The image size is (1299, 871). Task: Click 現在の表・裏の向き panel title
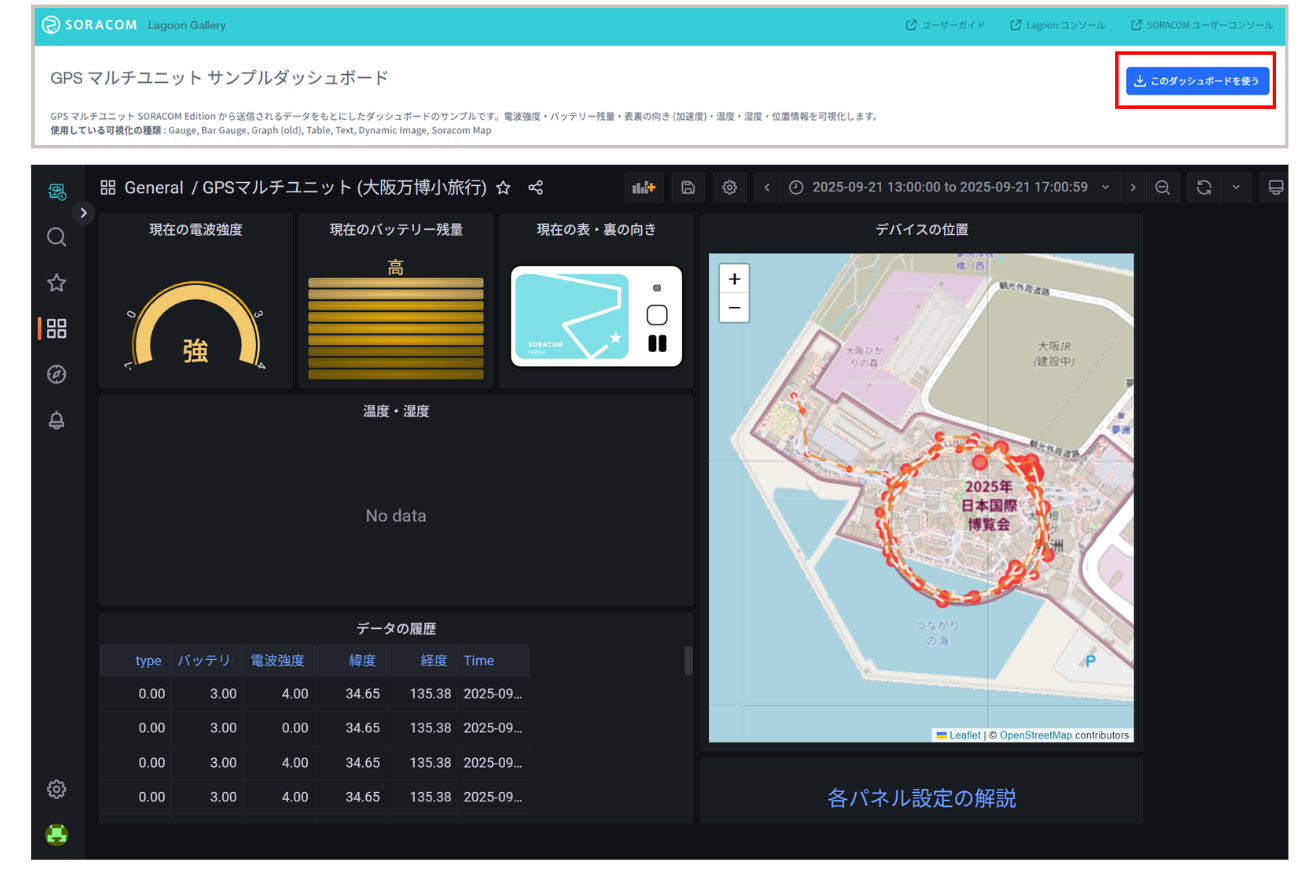click(x=596, y=229)
